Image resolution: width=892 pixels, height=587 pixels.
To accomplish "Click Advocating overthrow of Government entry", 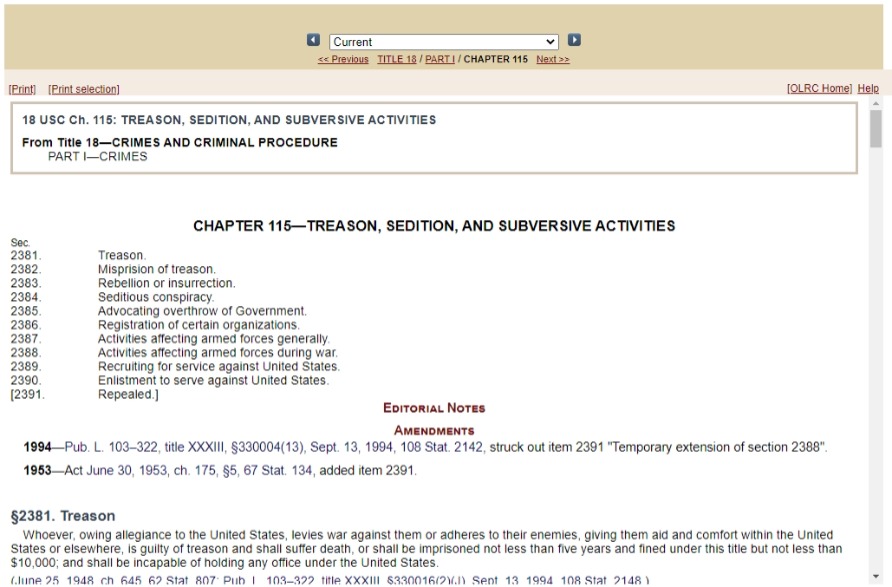I will (x=202, y=311).
